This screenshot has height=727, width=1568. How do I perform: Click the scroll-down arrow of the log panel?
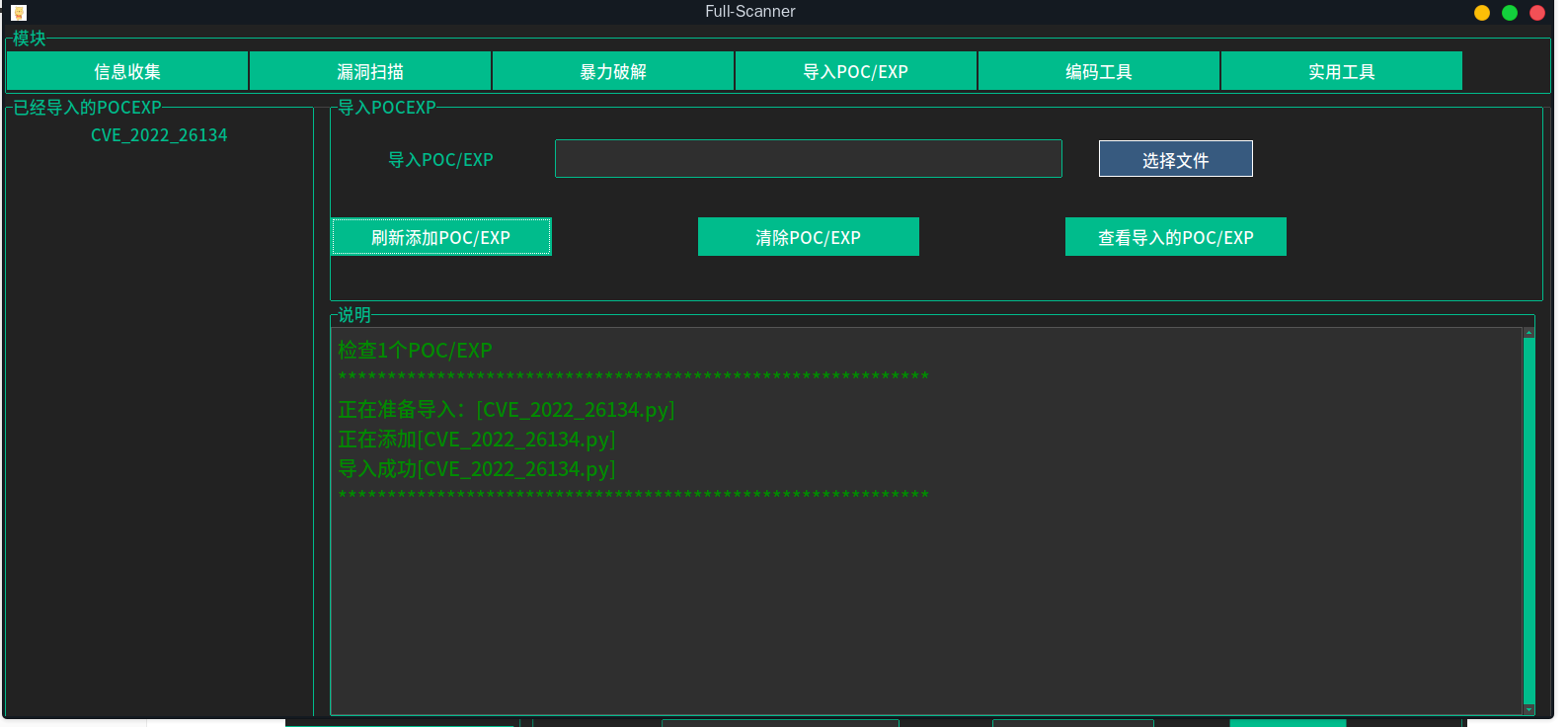[x=1529, y=709]
